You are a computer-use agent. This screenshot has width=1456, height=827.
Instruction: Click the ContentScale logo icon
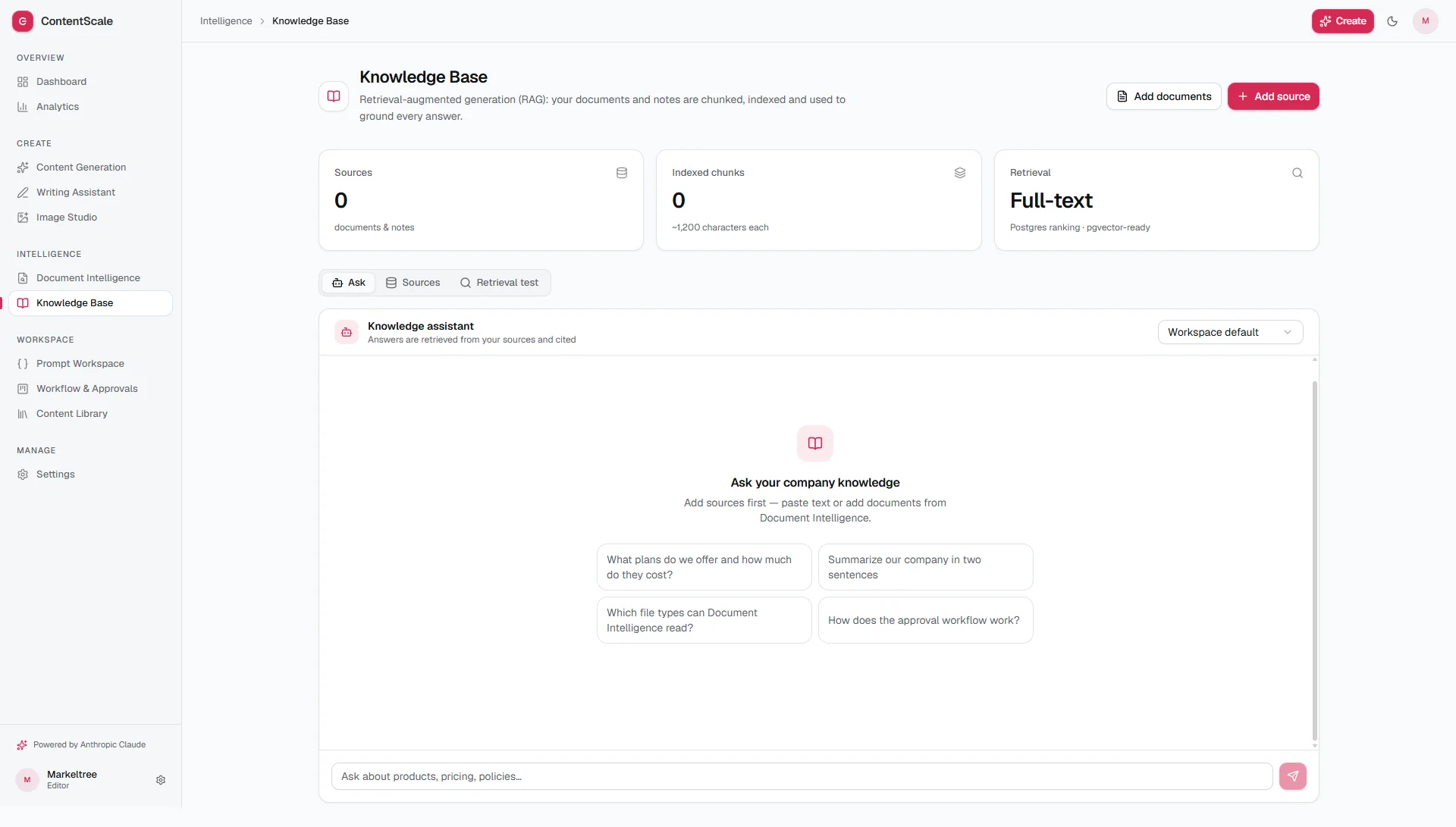(x=23, y=21)
